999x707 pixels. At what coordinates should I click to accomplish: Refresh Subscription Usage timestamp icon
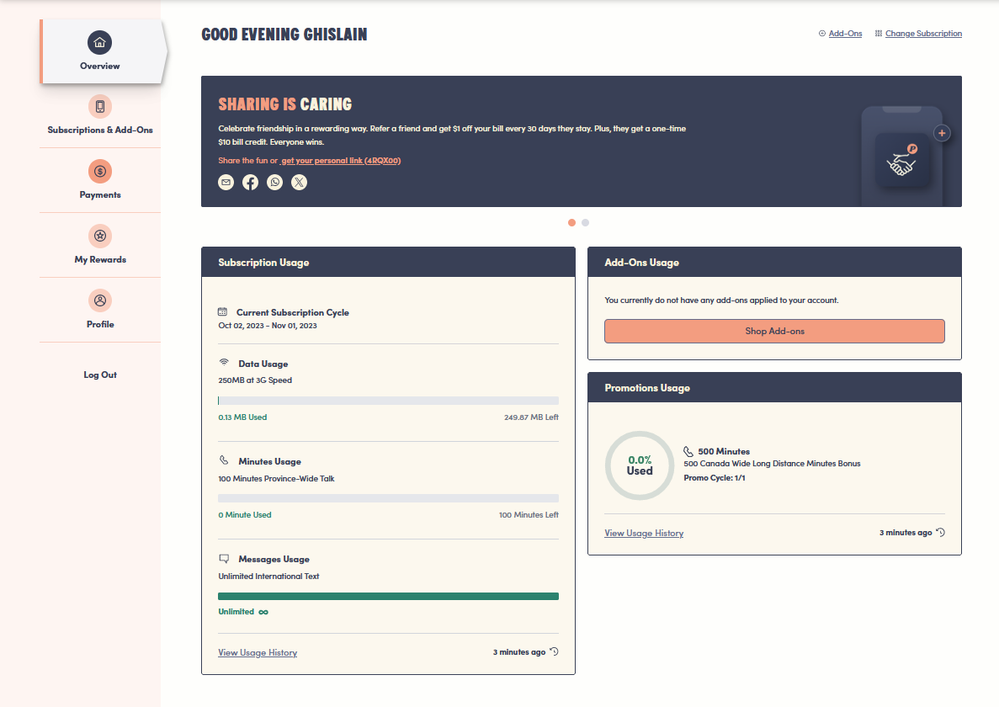tap(554, 652)
